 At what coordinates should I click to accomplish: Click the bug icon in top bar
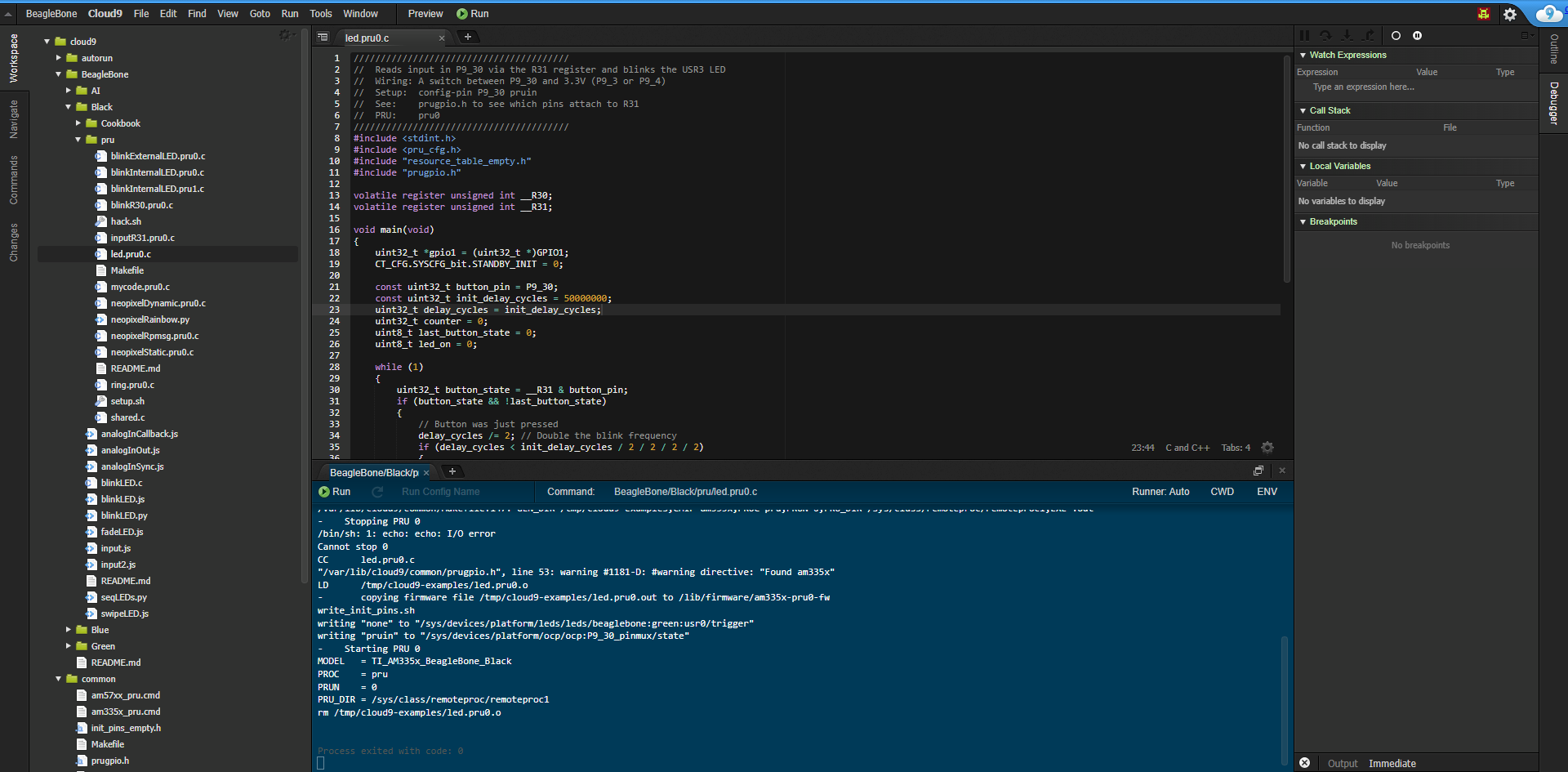[x=1484, y=14]
